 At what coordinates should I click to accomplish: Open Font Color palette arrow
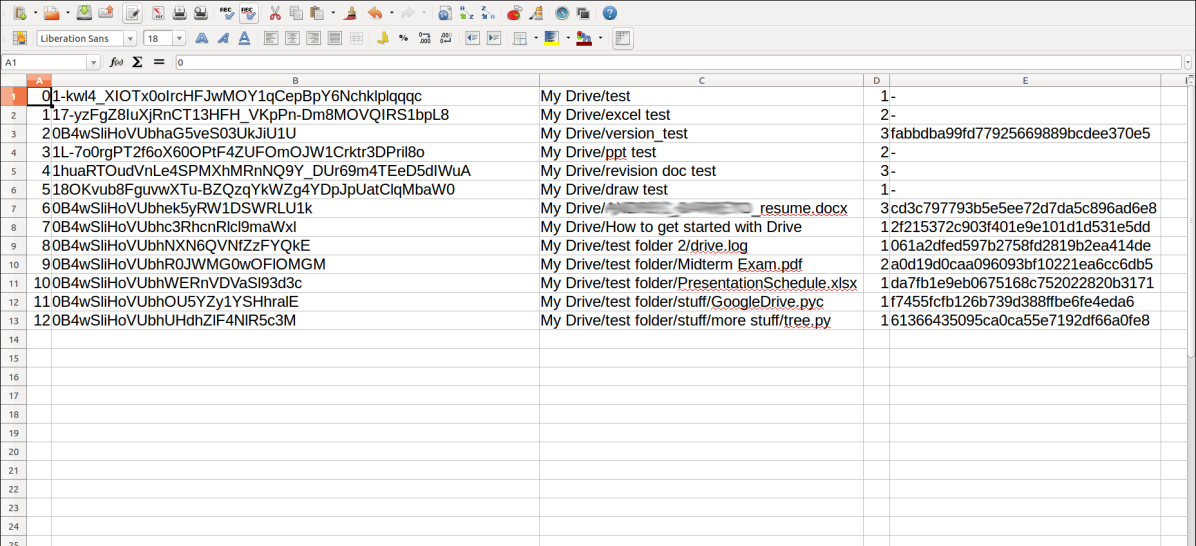[600, 38]
